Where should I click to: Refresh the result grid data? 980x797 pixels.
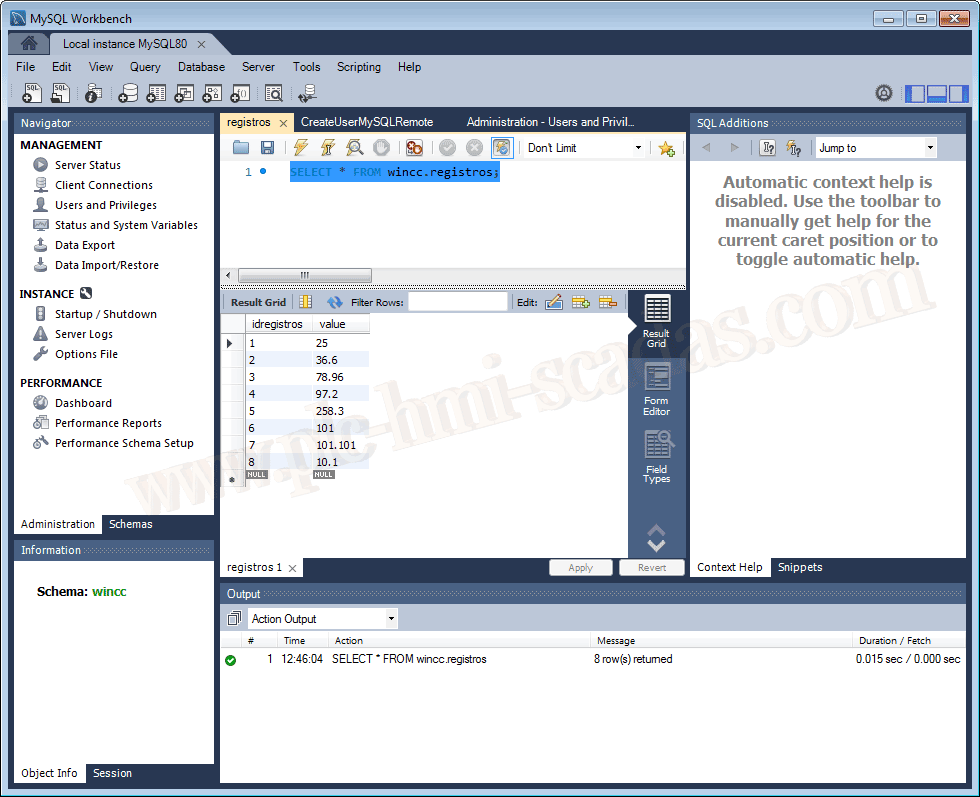tap(334, 302)
